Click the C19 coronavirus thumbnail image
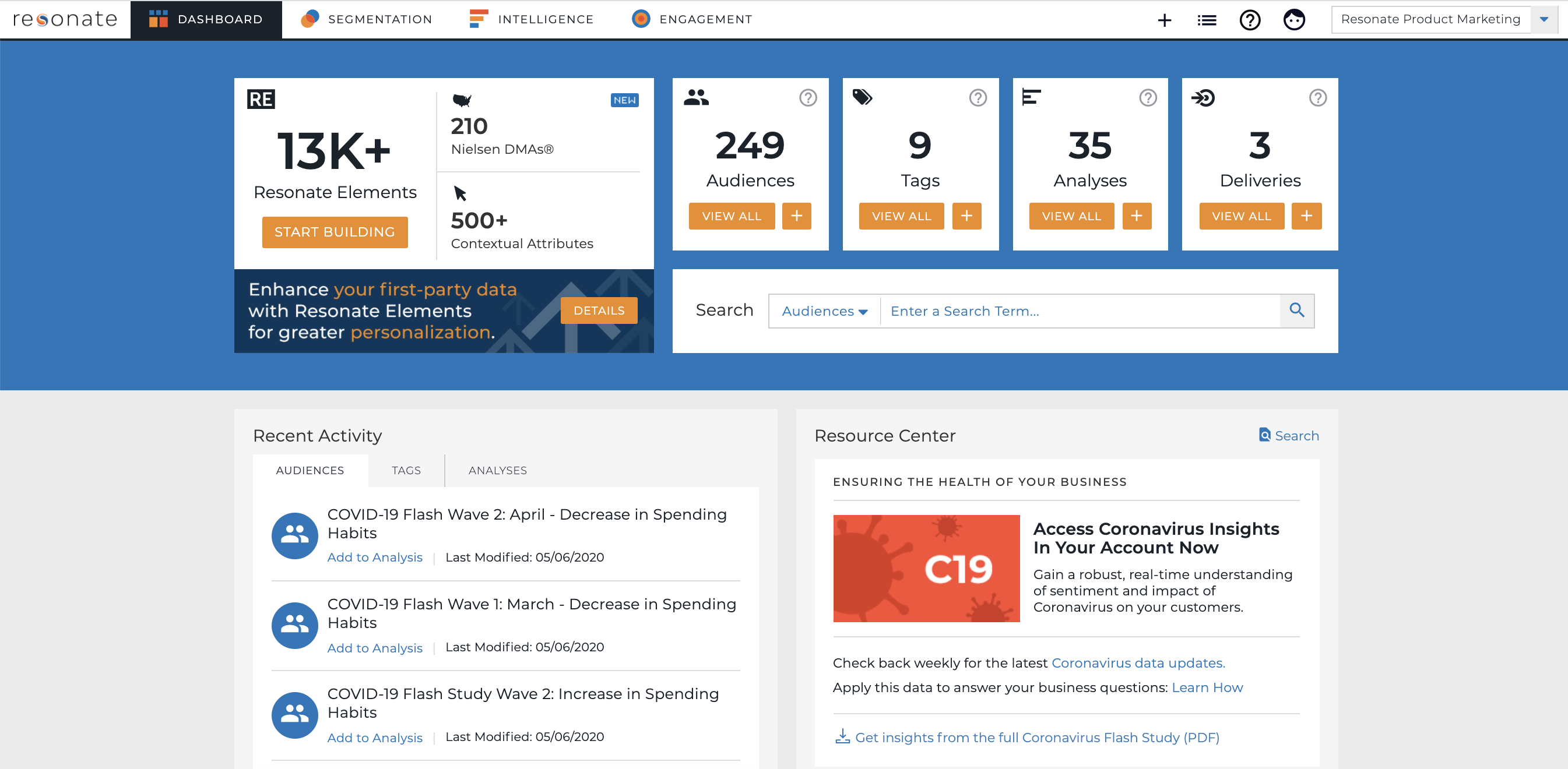 coord(926,568)
